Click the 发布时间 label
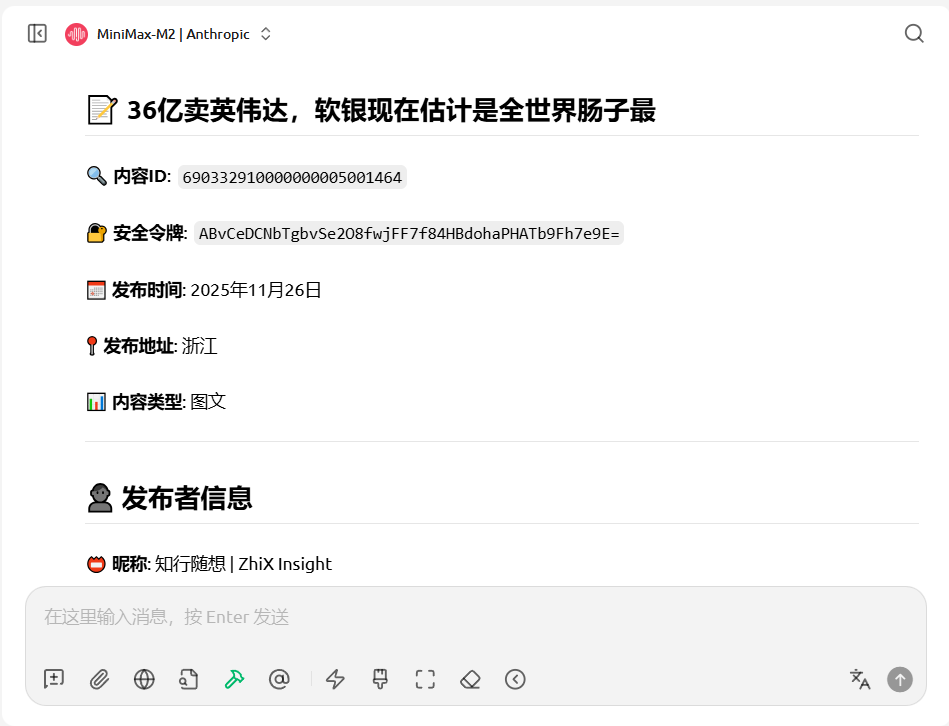This screenshot has height=726, width=949. 148,290
